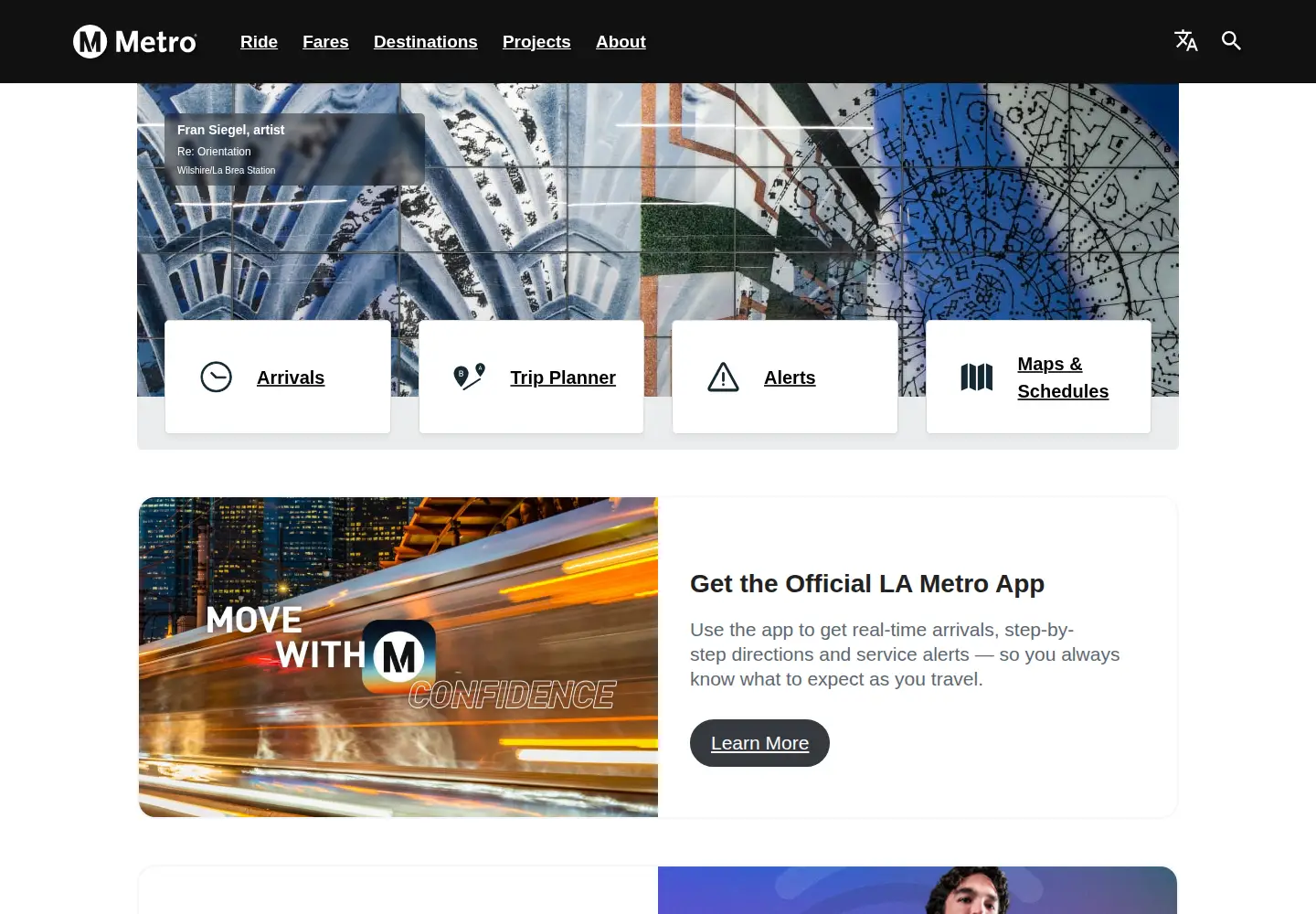View the Alerts link
The image size is (1316, 914).
click(790, 377)
